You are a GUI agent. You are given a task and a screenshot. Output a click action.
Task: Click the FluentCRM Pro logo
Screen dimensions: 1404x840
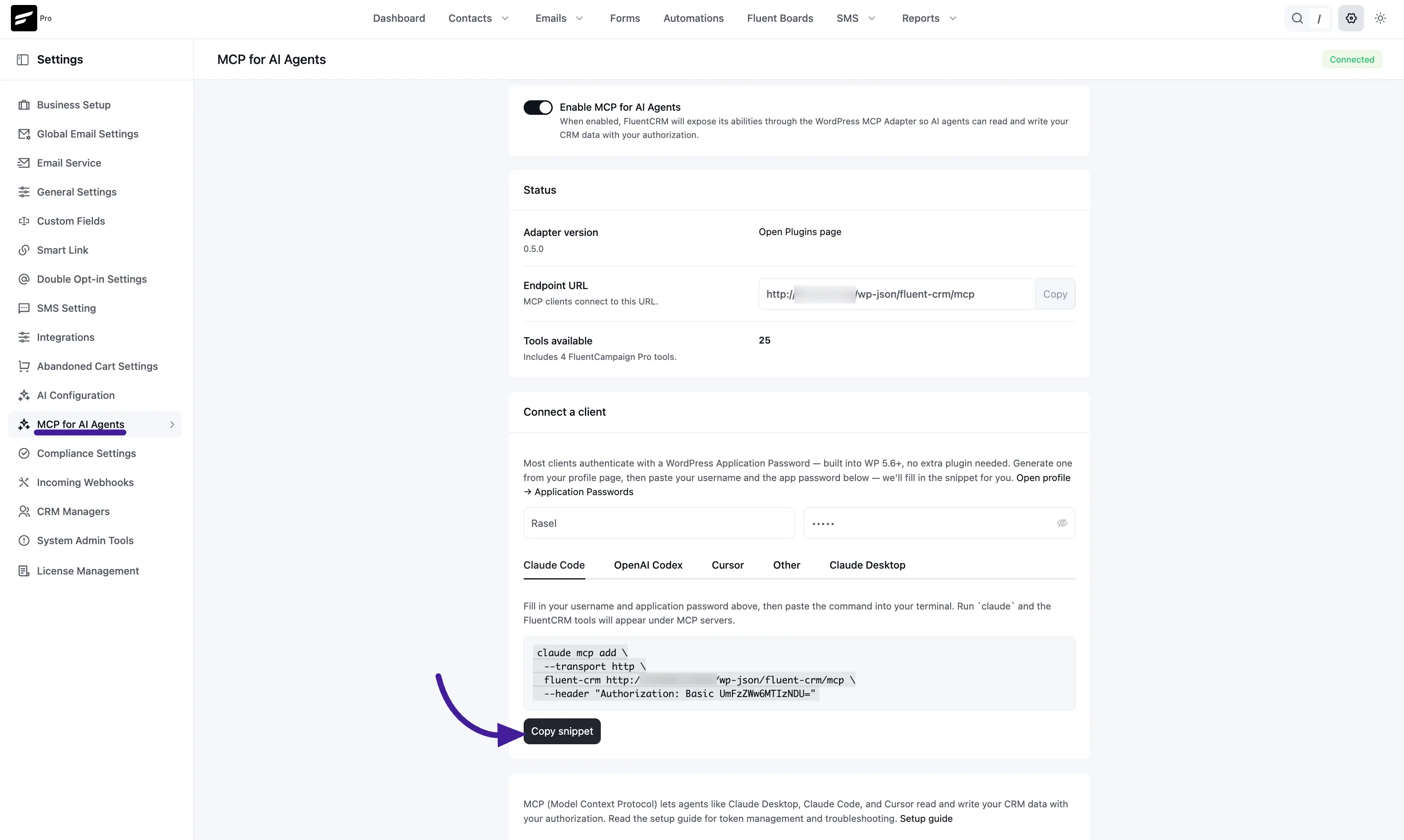(24, 18)
